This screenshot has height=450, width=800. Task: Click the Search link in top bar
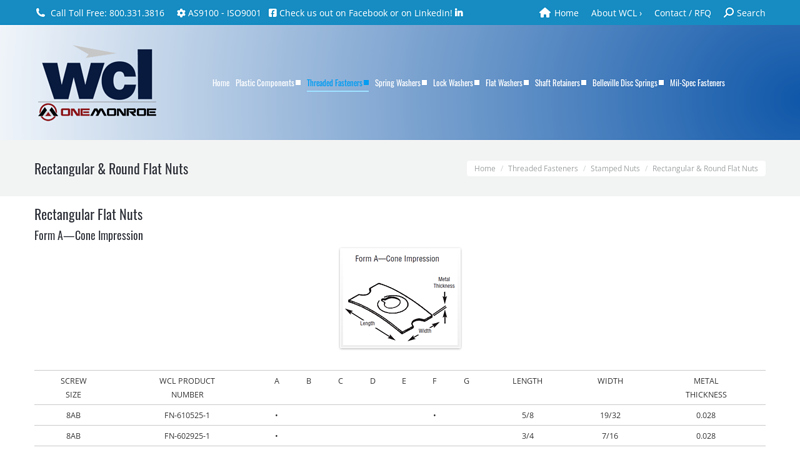[x=751, y=13]
